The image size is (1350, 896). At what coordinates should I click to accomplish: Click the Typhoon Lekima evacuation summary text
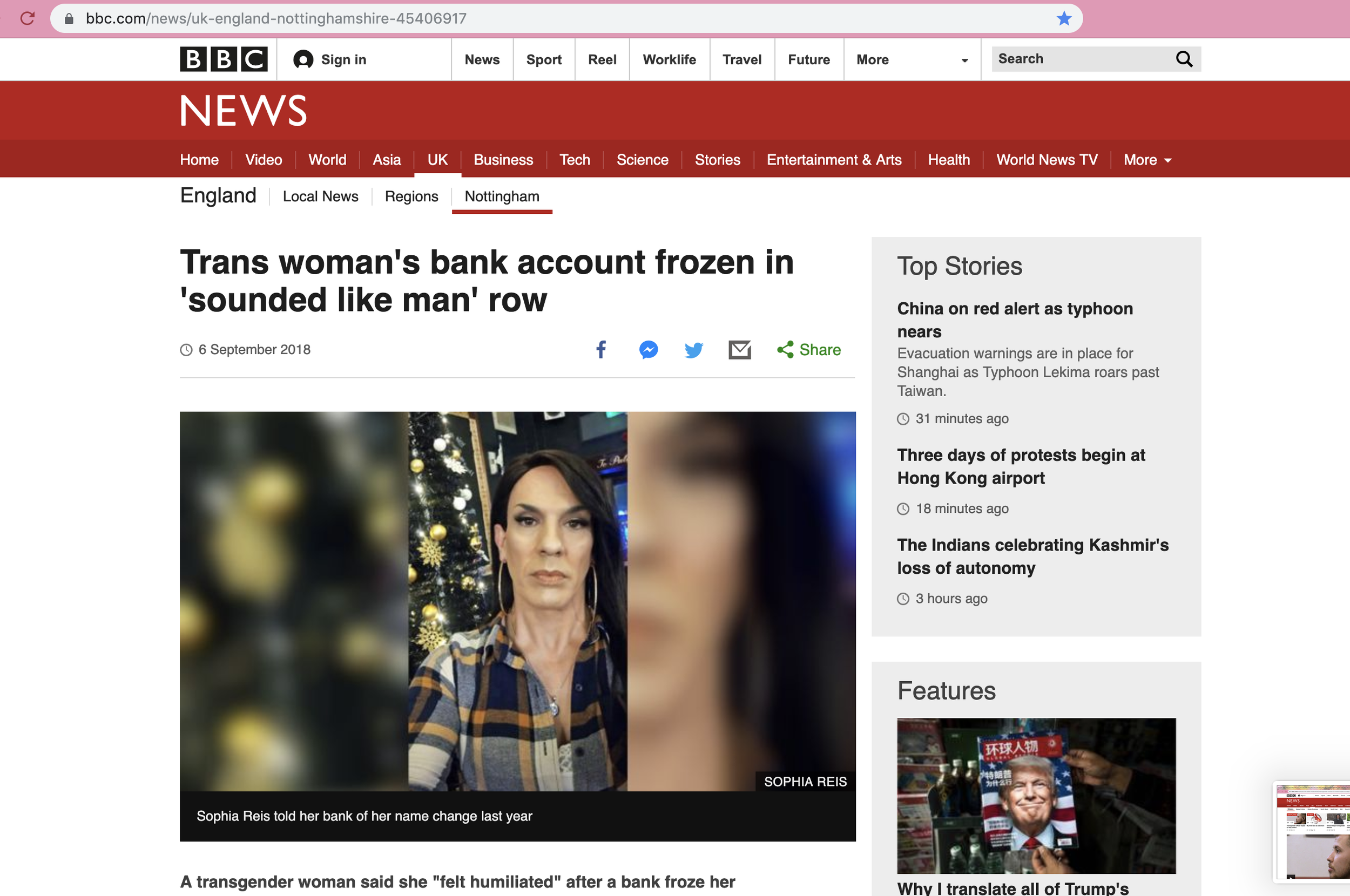(1028, 372)
